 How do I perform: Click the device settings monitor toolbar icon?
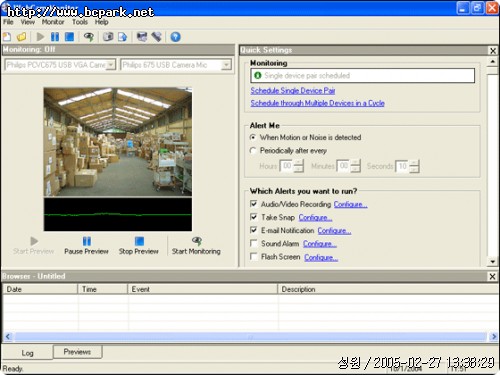[142, 37]
